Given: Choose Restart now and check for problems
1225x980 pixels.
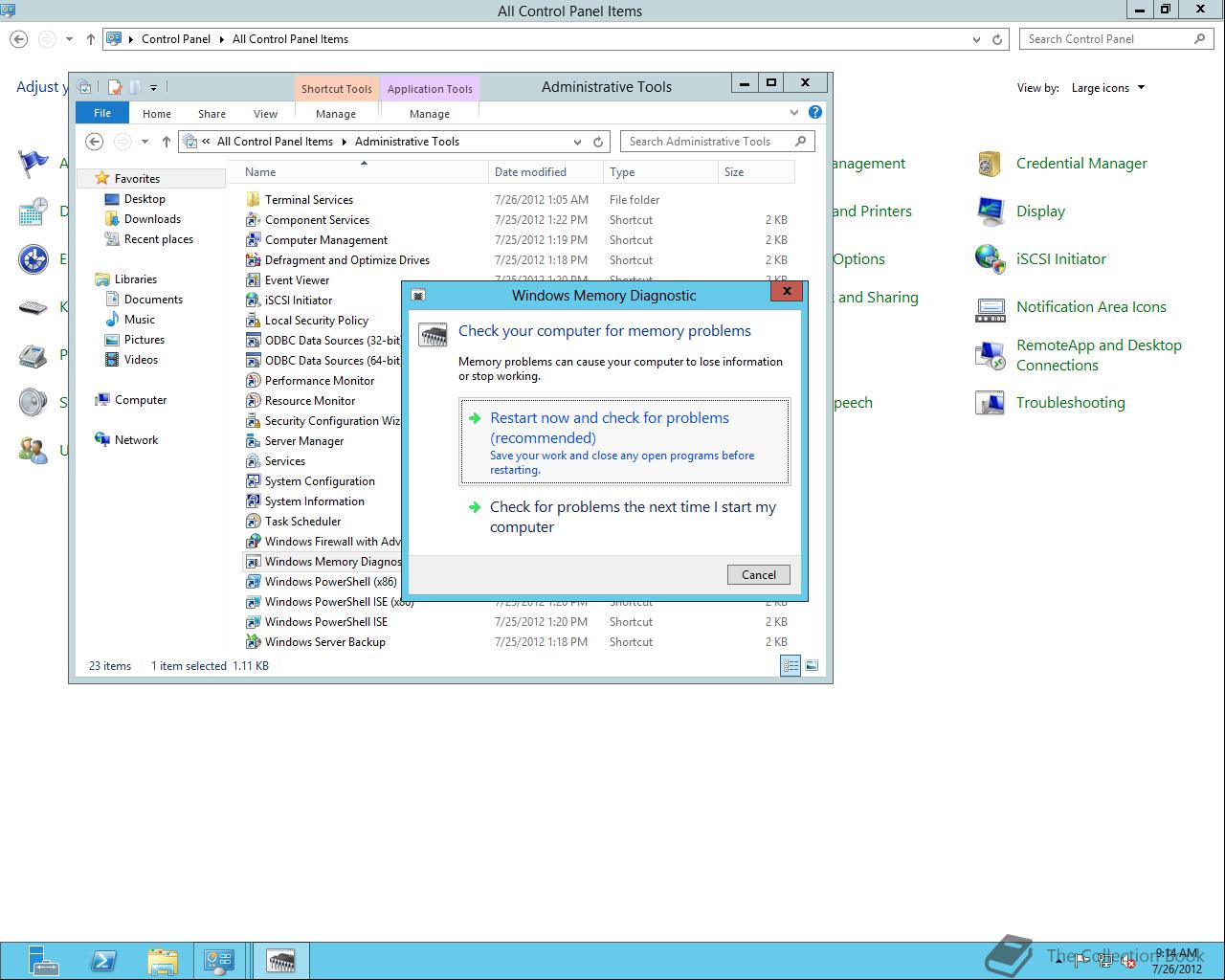Looking at the screenshot, I should coord(626,441).
